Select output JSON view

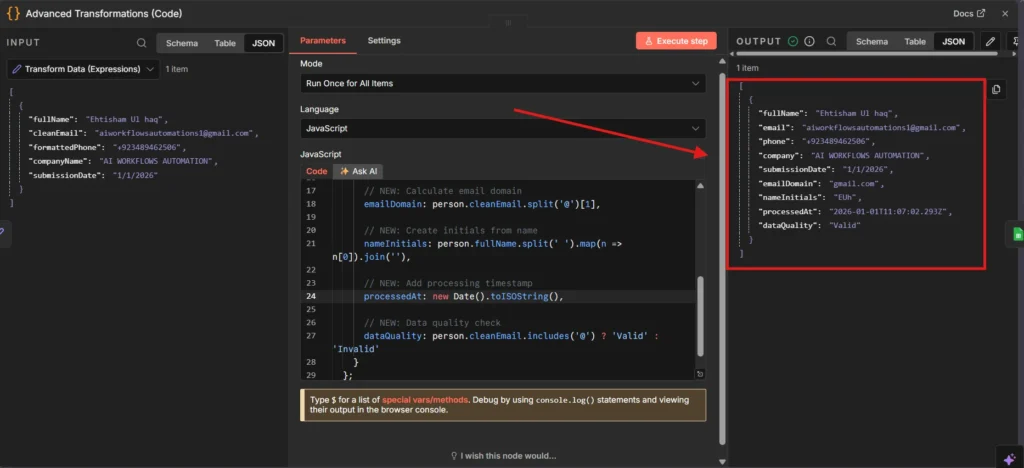coord(953,41)
